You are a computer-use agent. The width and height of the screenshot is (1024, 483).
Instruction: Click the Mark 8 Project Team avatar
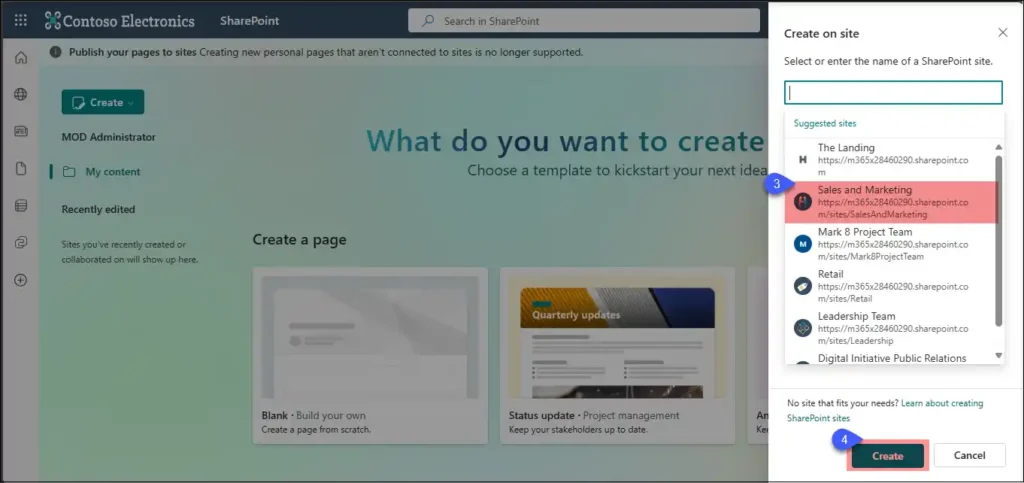(803, 244)
